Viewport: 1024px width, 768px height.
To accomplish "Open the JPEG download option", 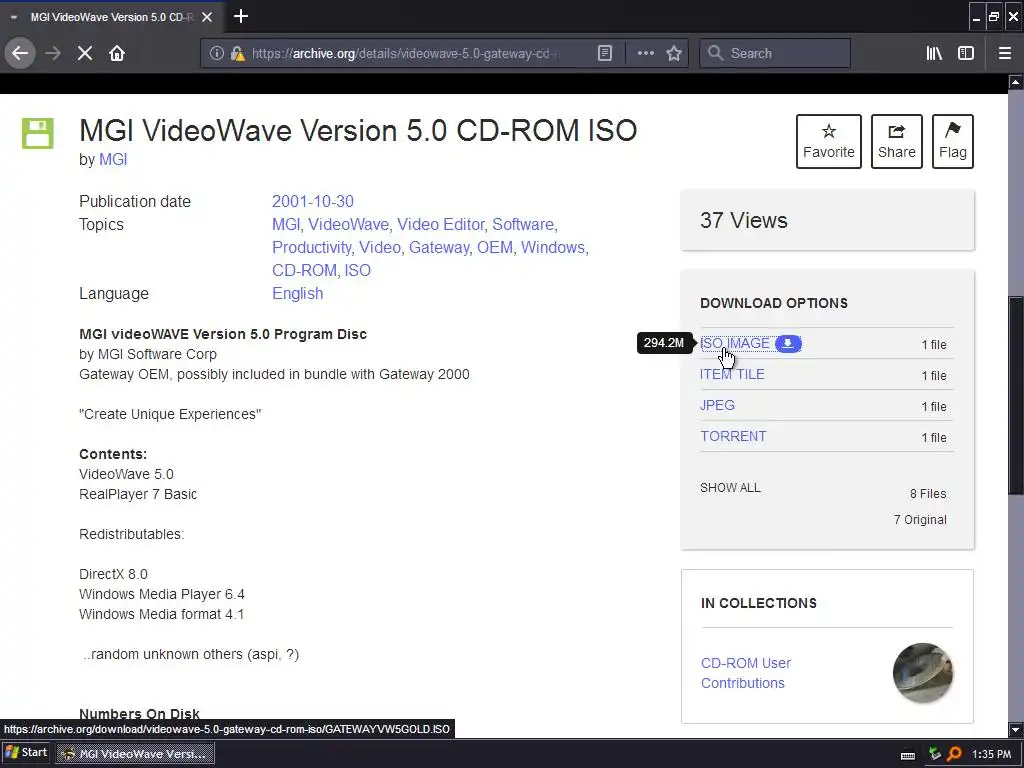I will (717, 405).
